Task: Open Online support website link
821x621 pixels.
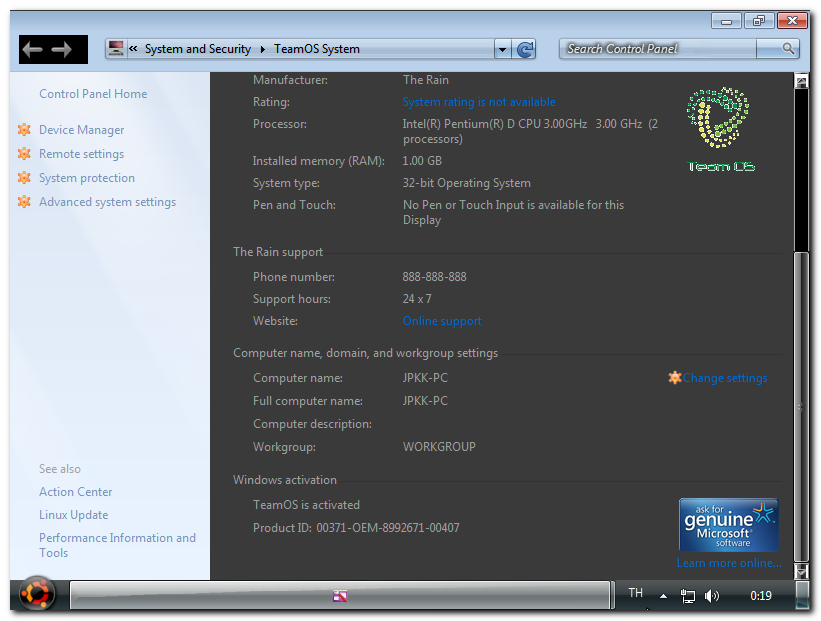Action: (x=442, y=320)
